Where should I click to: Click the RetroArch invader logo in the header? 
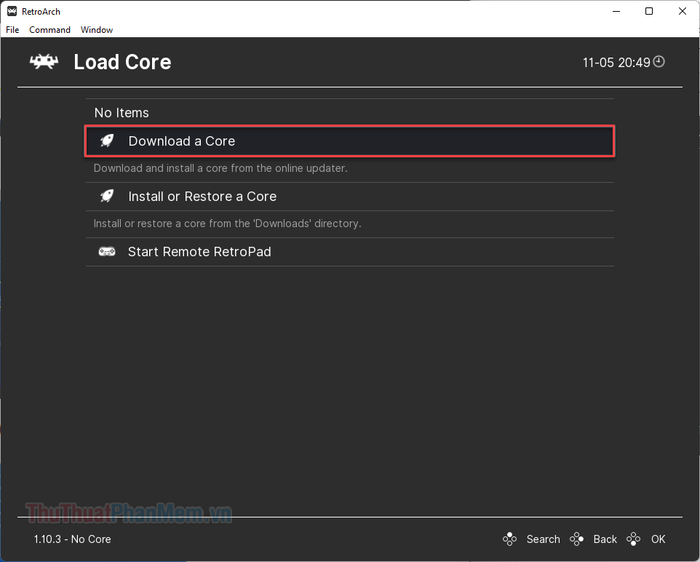(x=44, y=62)
